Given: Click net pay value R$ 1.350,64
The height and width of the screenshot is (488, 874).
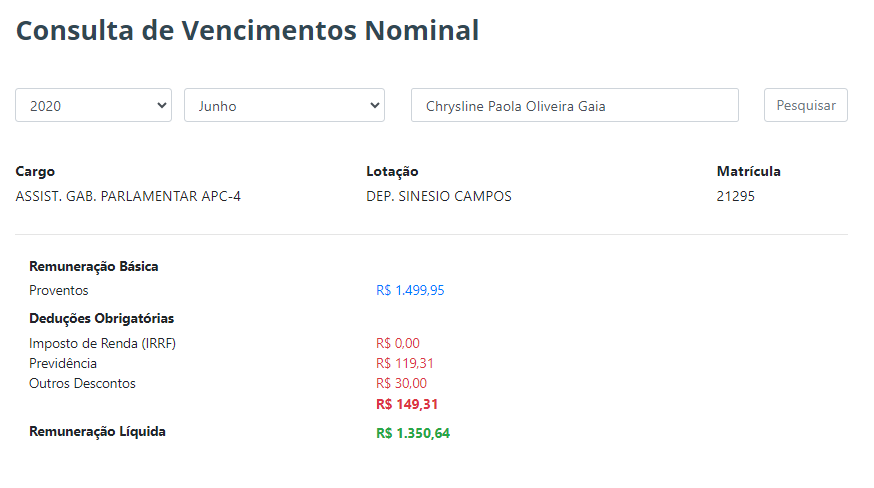Looking at the screenshot, I should (x=413, y=433).
